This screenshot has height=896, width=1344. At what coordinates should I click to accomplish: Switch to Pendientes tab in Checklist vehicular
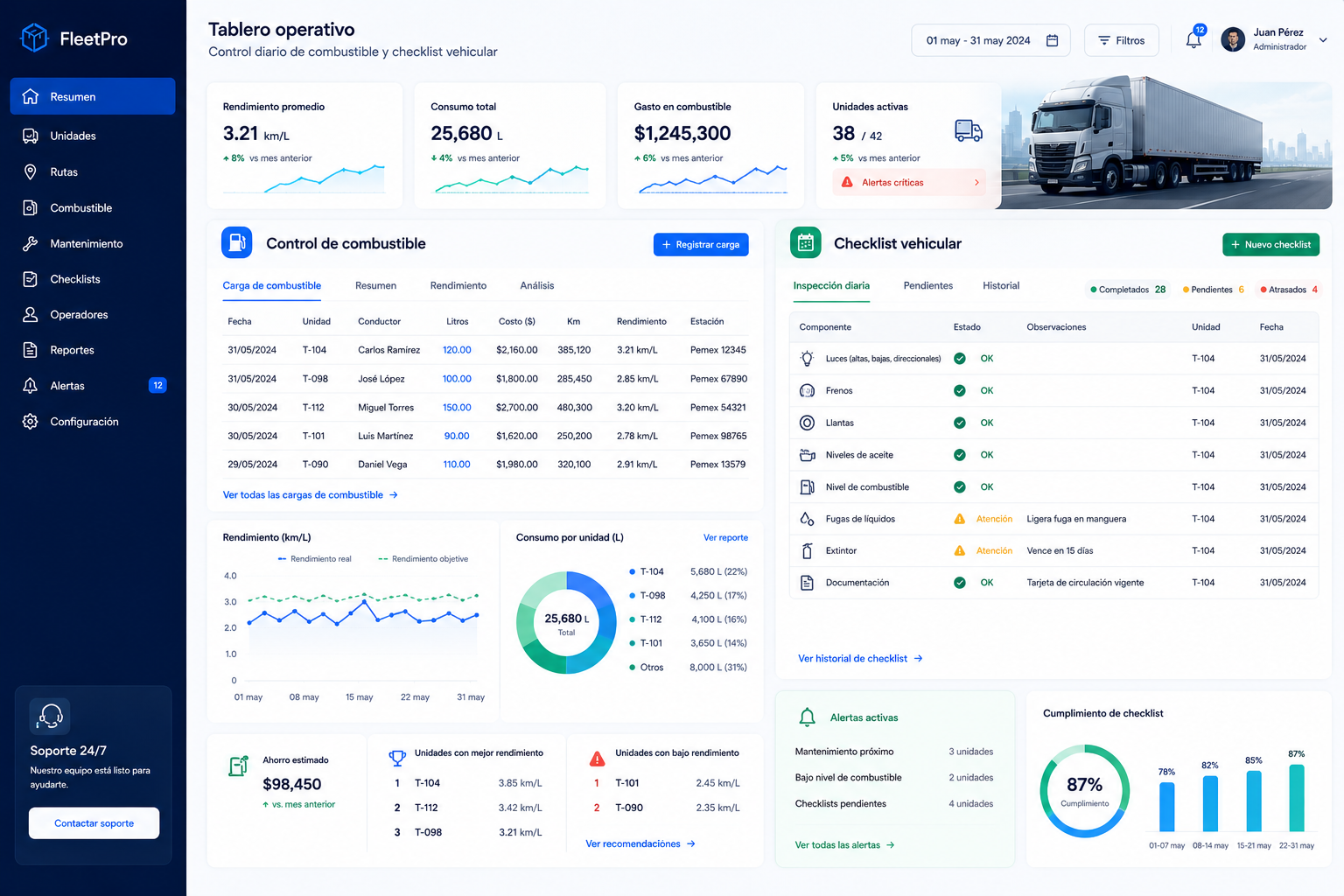928,285
